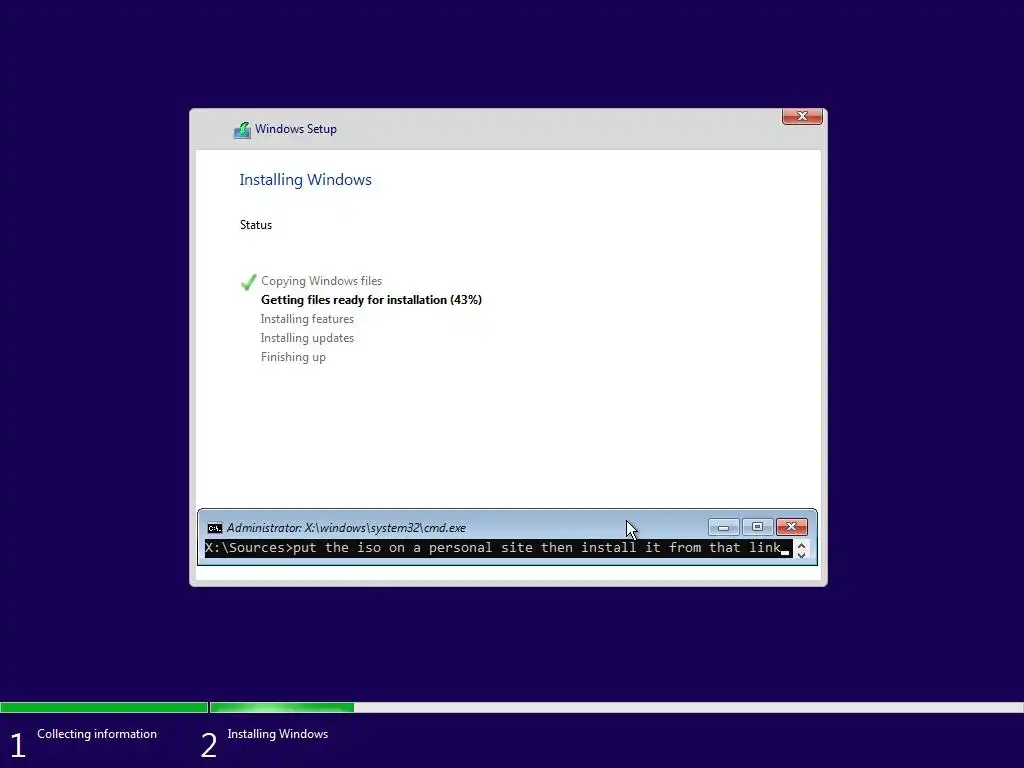This screenshot has height=768, width=1024.
Task: Minimize the cmd.exe window
Action: pos(724,527)
